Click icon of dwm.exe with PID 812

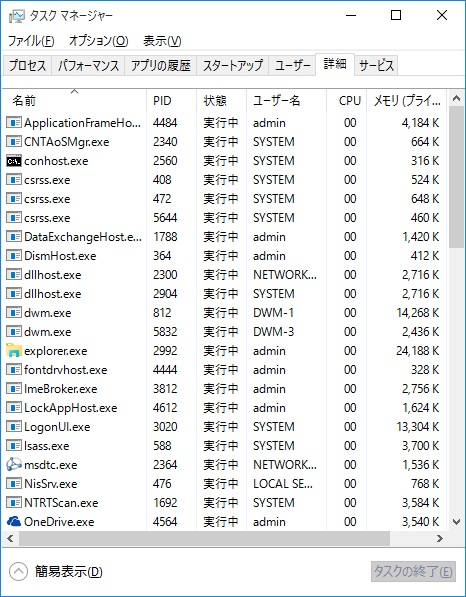[x=14, y=313]
